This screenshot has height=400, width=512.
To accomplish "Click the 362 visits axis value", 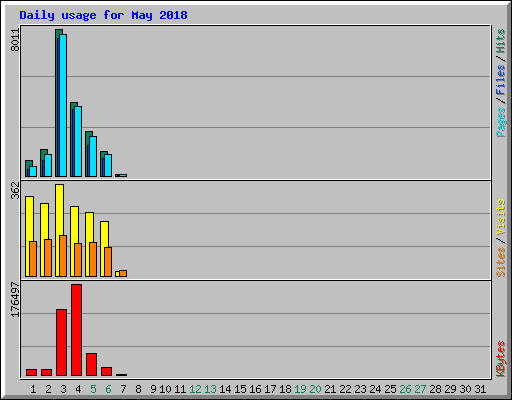I will 15,190.
